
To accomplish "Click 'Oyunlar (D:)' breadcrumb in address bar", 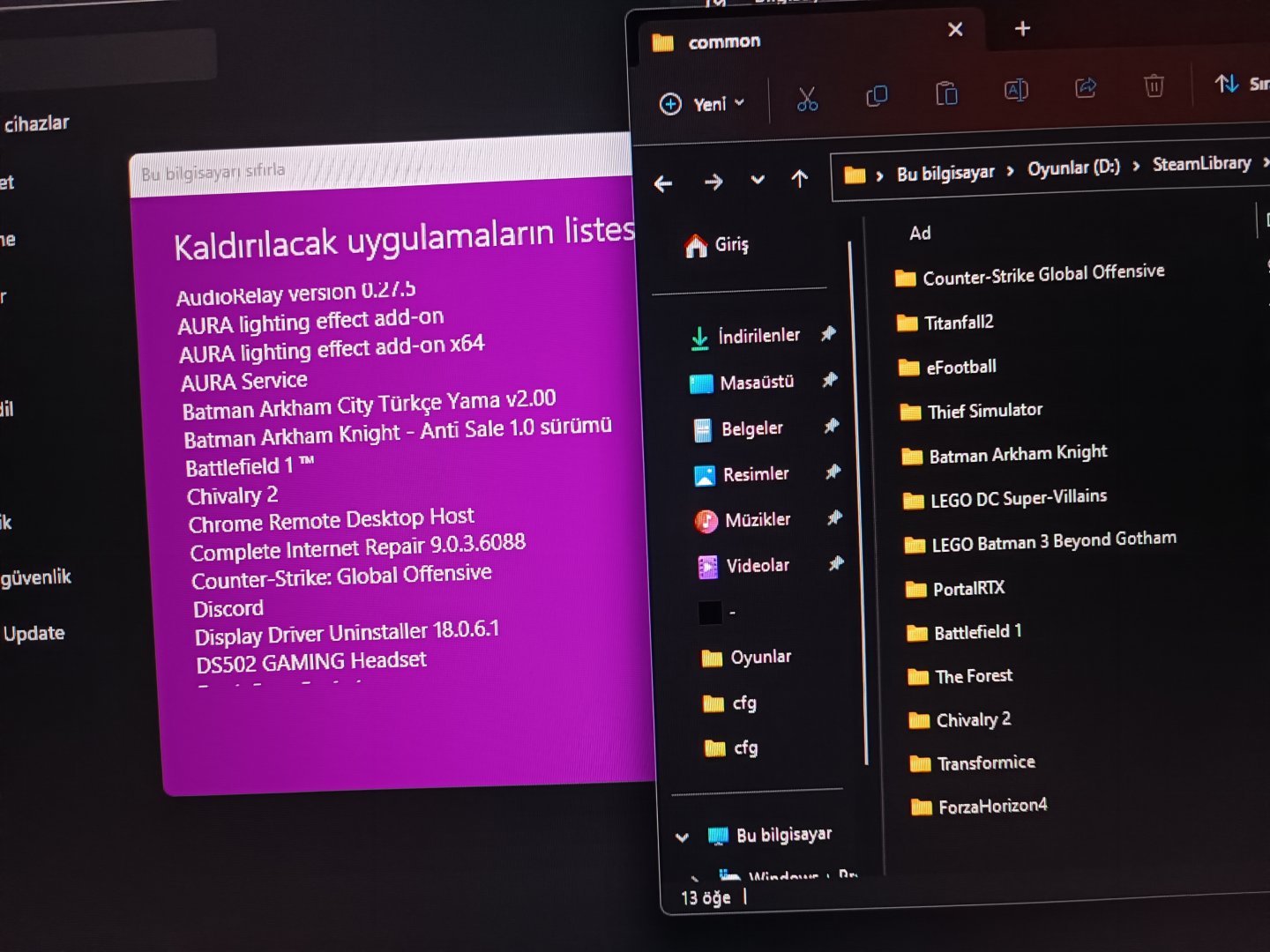I will click(1073, 167).
